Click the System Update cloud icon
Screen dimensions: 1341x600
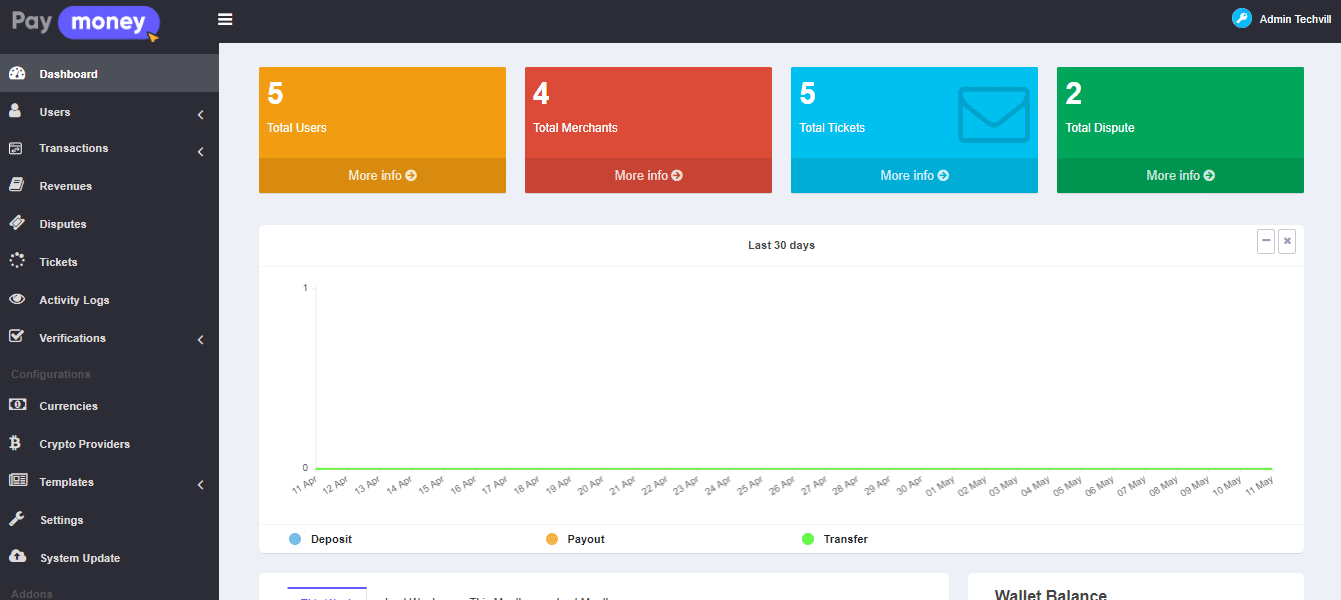(x=17, y=557)
